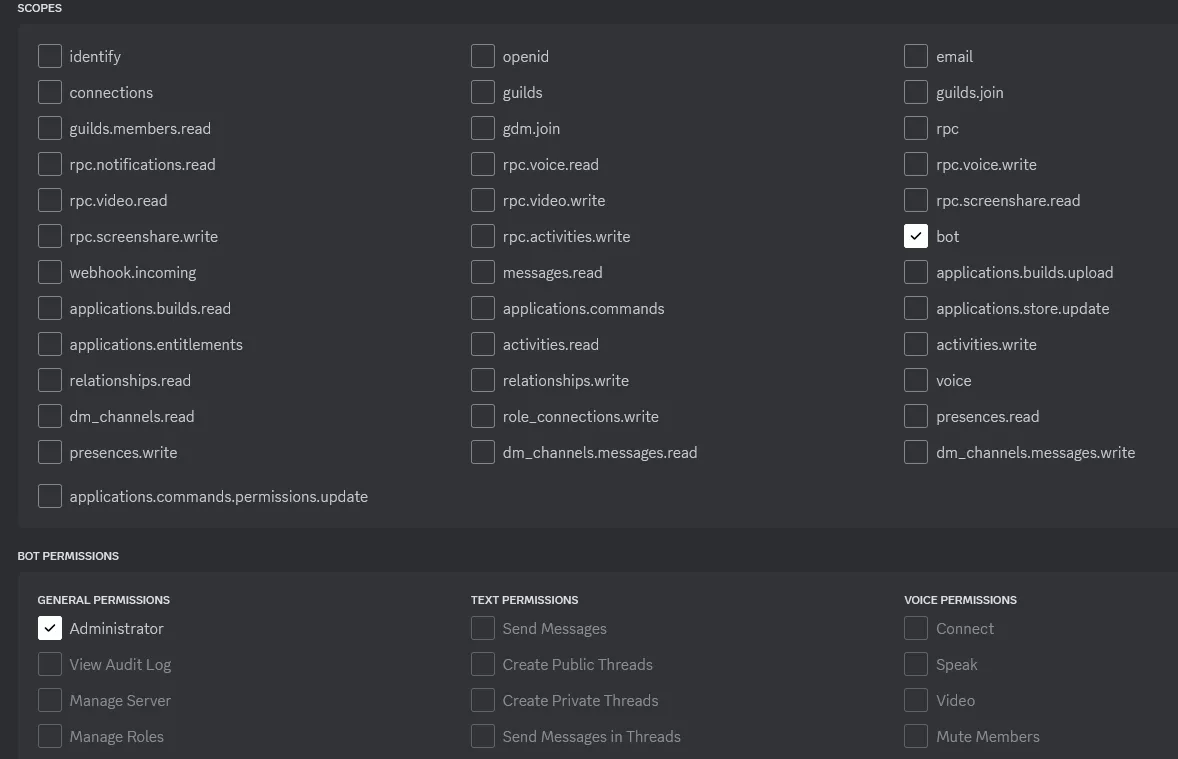Check the relationships.read scope box
This screenshot has height=759, width=1178.
(x=50, y=380)
